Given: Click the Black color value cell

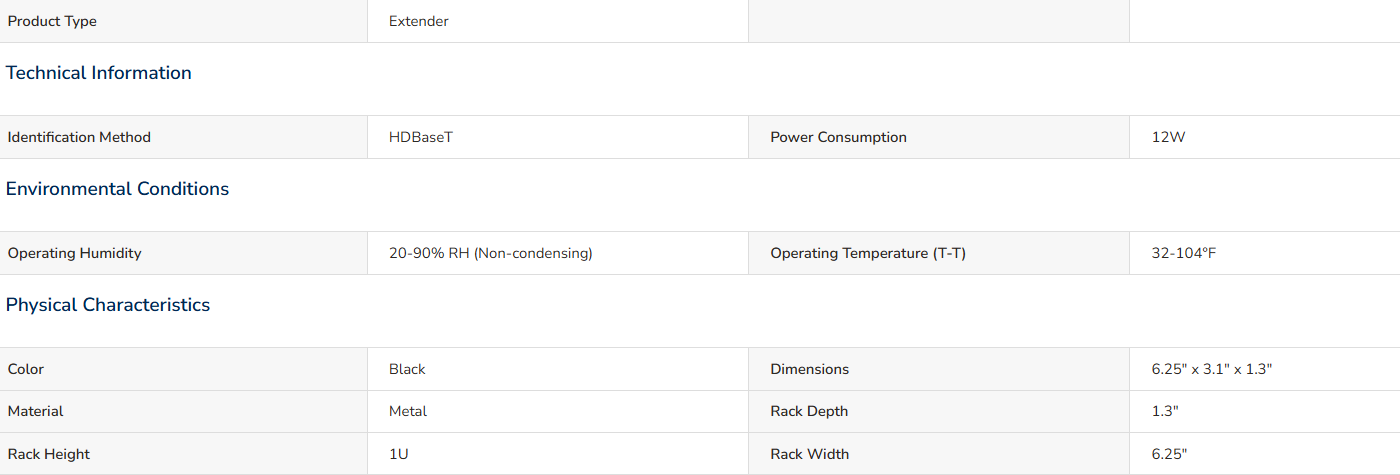Looking at the screenshot, I should pos(558,369).
